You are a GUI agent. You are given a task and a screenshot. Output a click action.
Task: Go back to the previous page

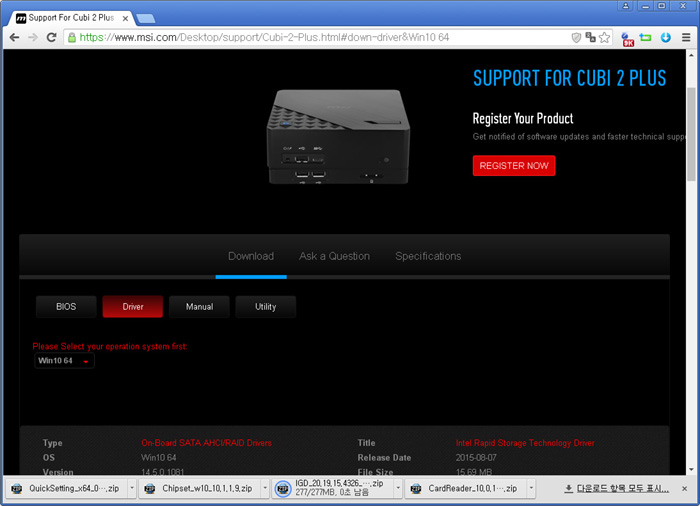click(x=14, y=38)
